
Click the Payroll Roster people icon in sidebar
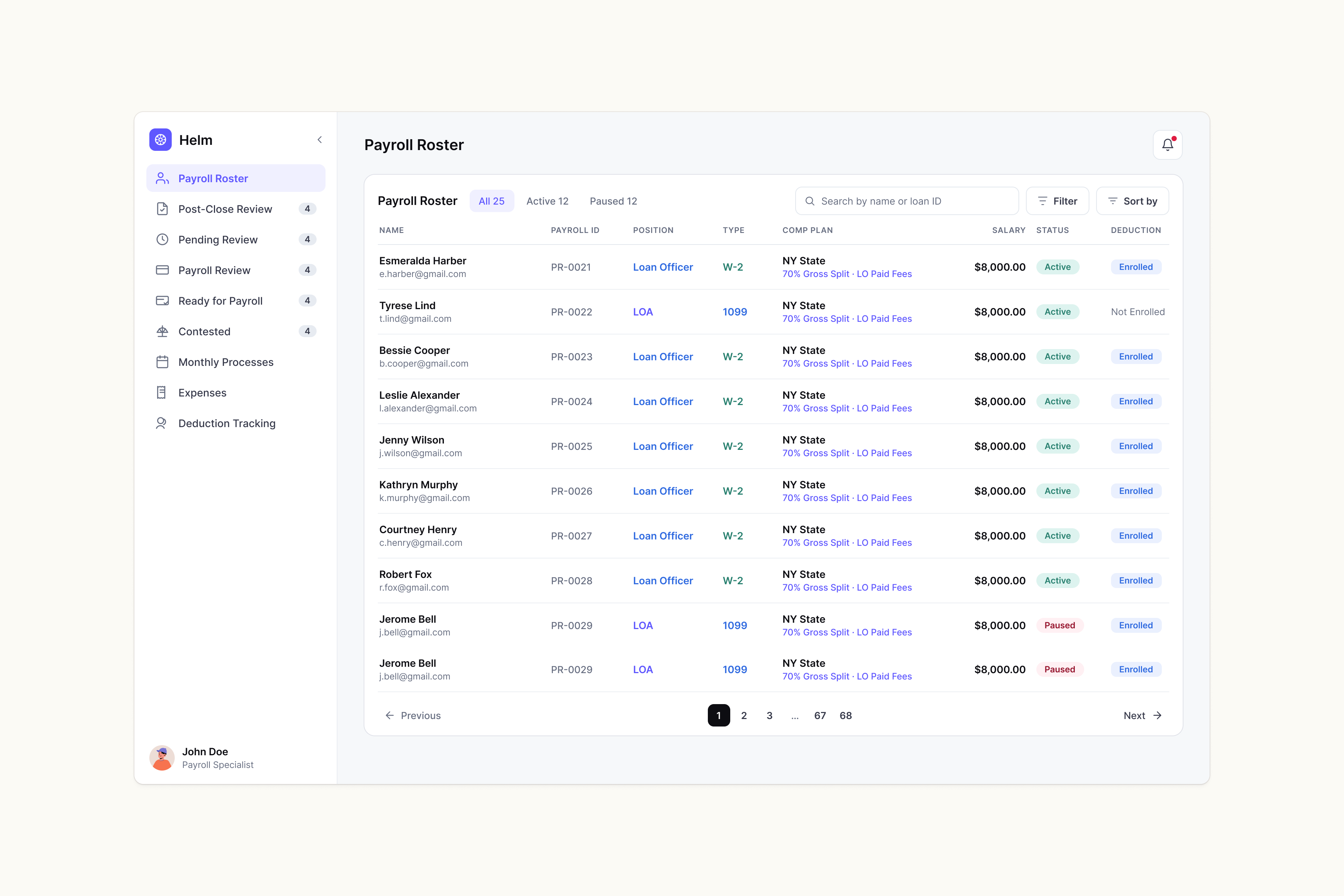tap(162, 178)
